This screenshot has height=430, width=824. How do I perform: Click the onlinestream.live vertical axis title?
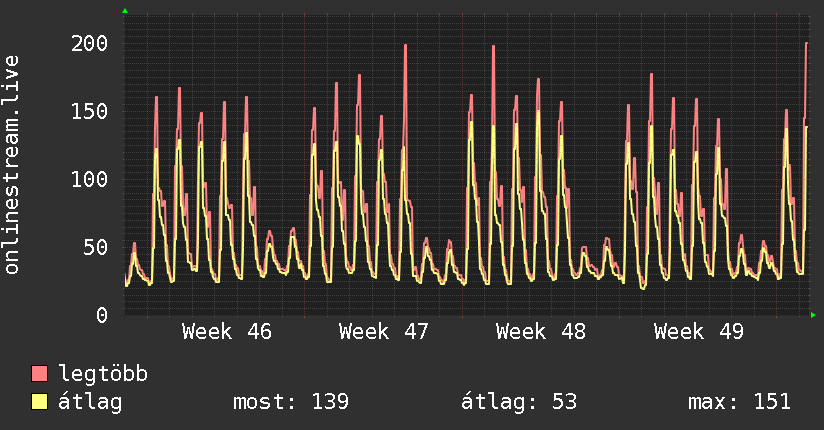click(x=11, y=165)
